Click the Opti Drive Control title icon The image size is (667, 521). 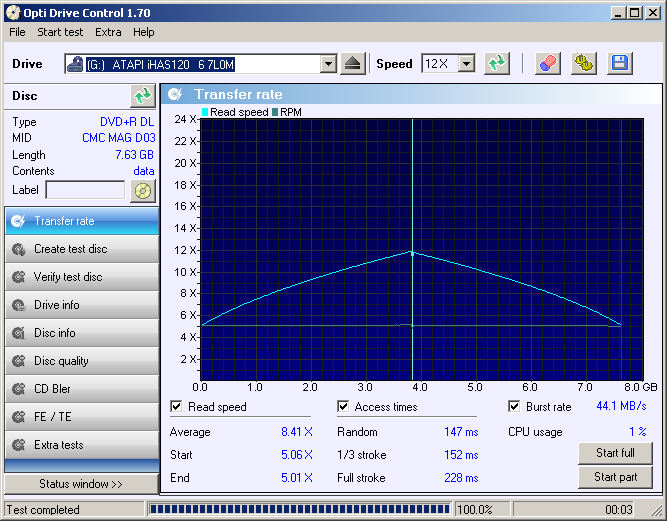[x=13, y=13]
